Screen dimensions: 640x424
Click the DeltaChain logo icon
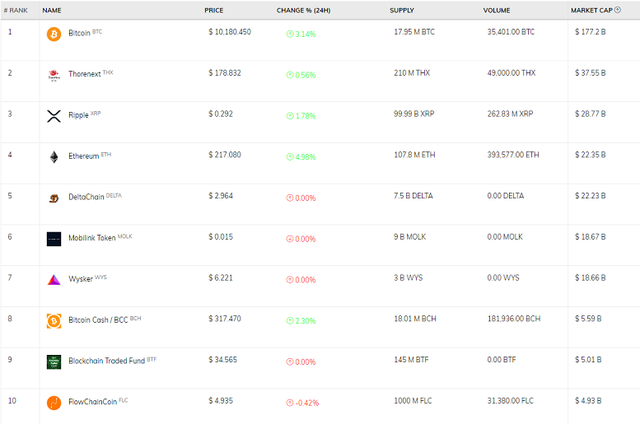(x=54, y=198)
